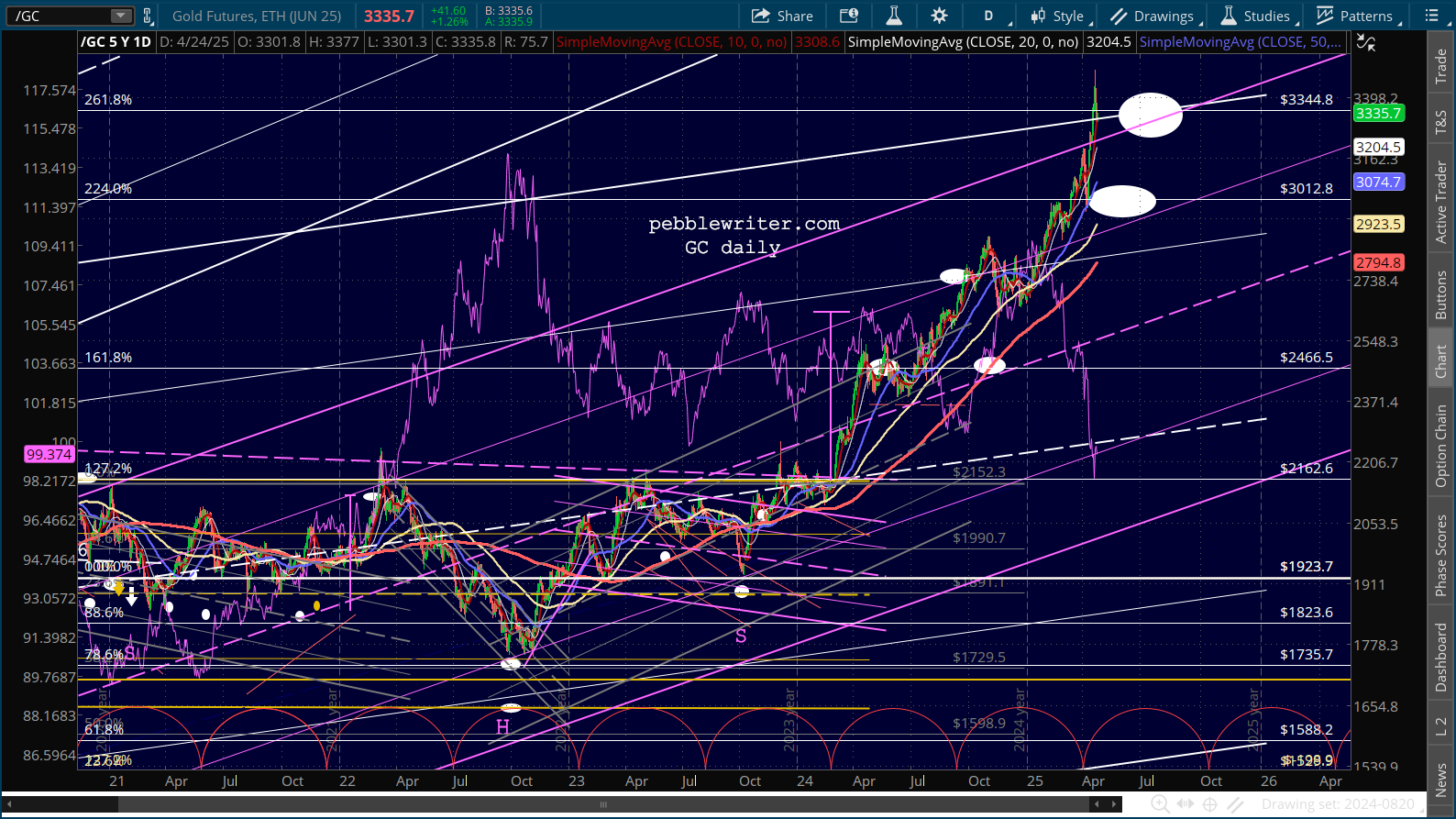Open the T&S side tab

pyautogui.click(x=1441, y=121)
